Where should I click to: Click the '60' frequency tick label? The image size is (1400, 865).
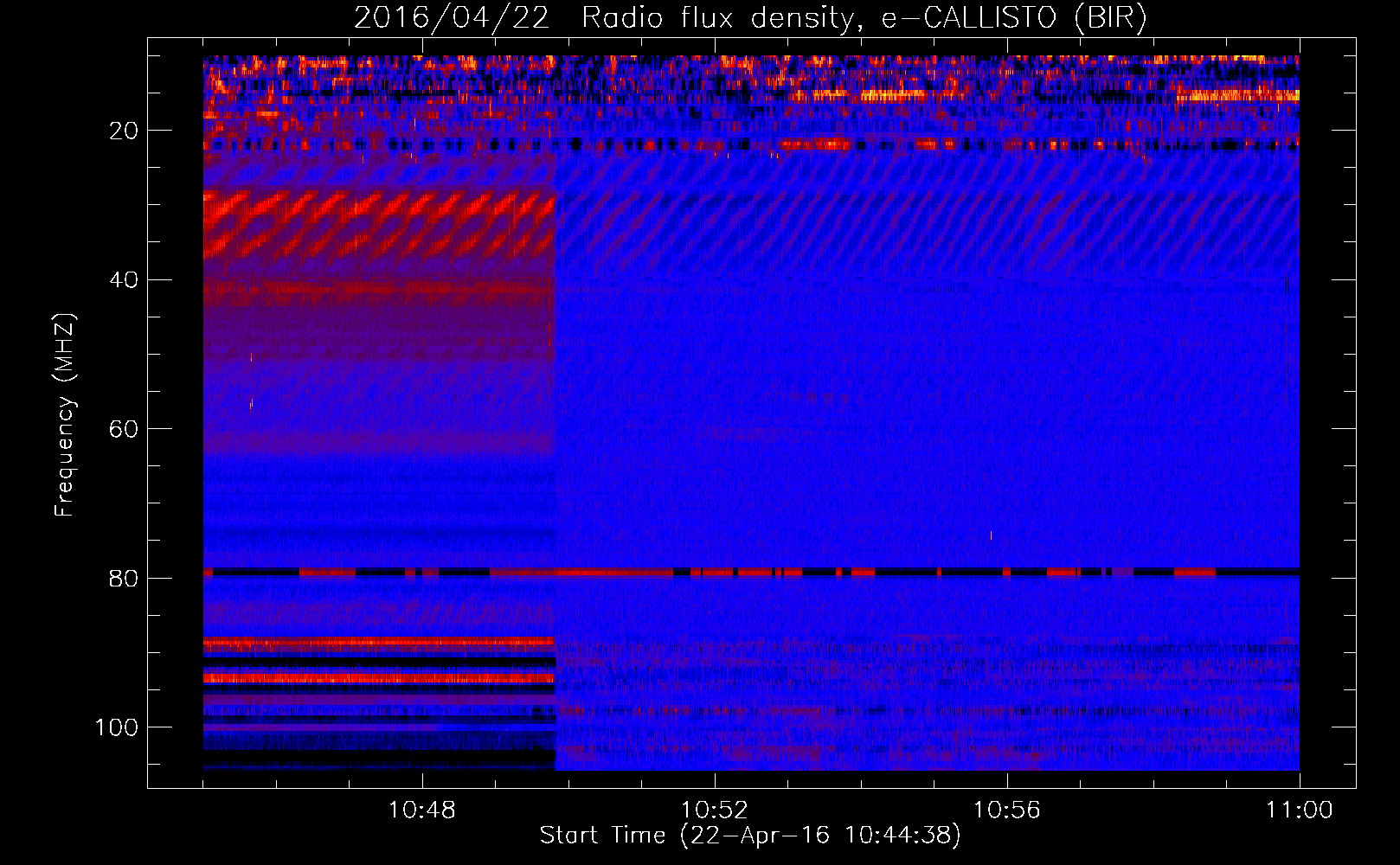pos(125,429)
